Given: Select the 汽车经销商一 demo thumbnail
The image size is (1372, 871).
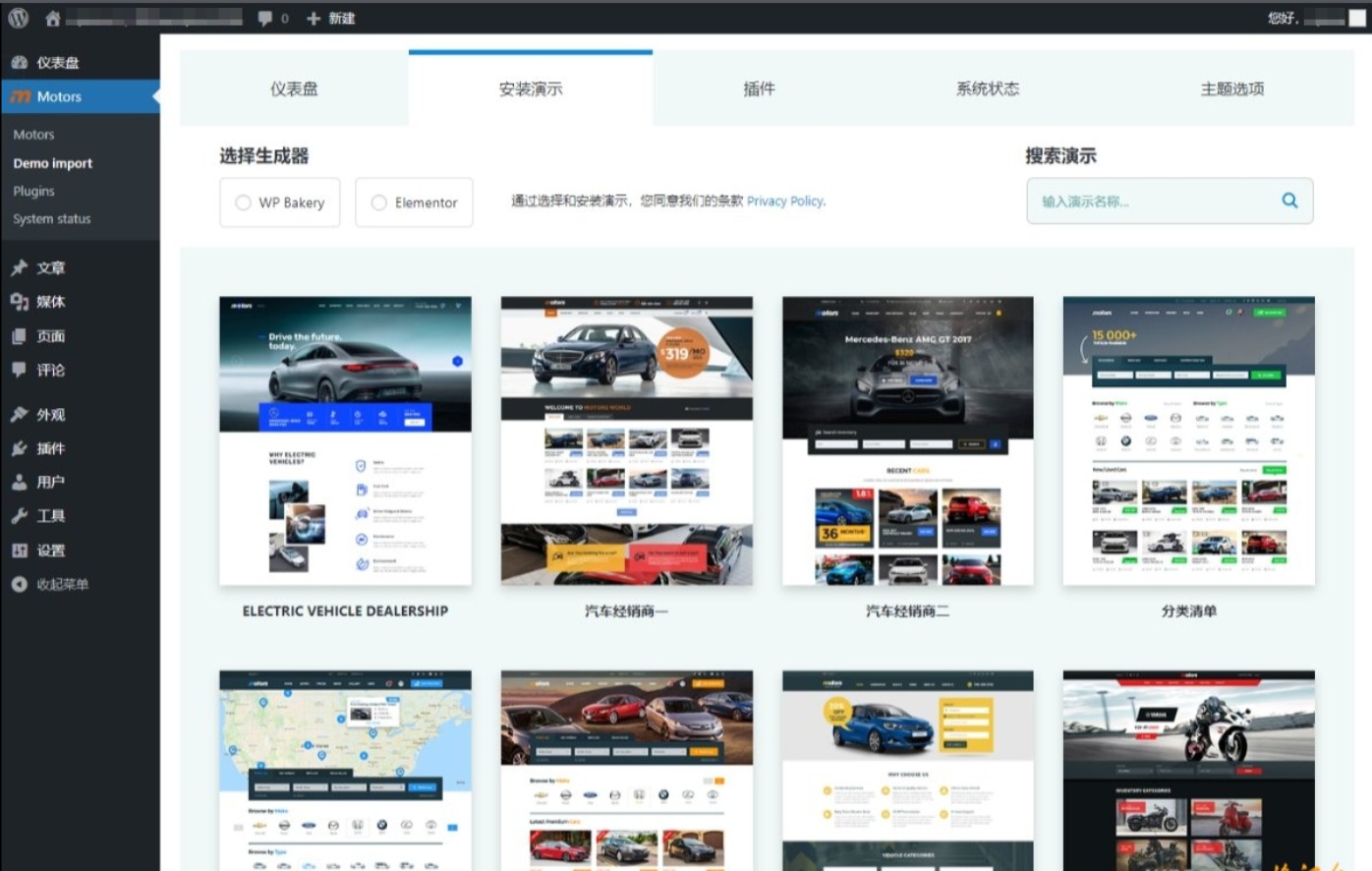Looking at the screenshot, I should [627, 440].
